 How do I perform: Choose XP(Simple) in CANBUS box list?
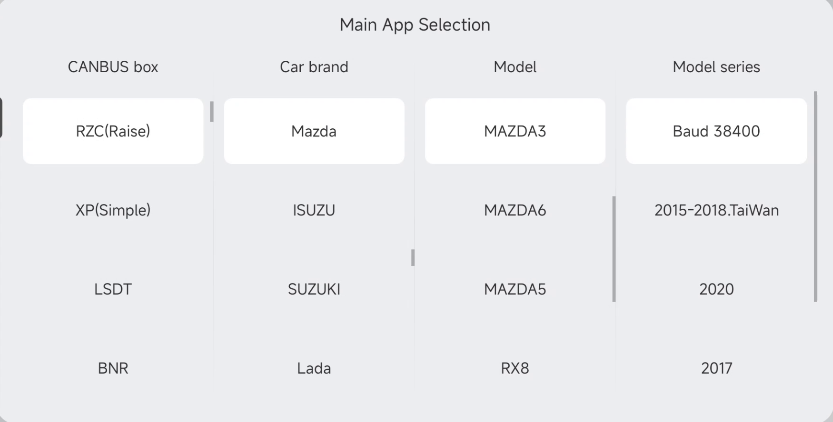point(113,210)
